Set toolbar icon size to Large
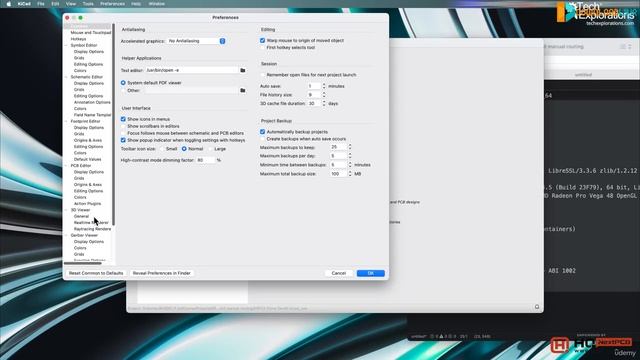 click(x=211, y=149)
